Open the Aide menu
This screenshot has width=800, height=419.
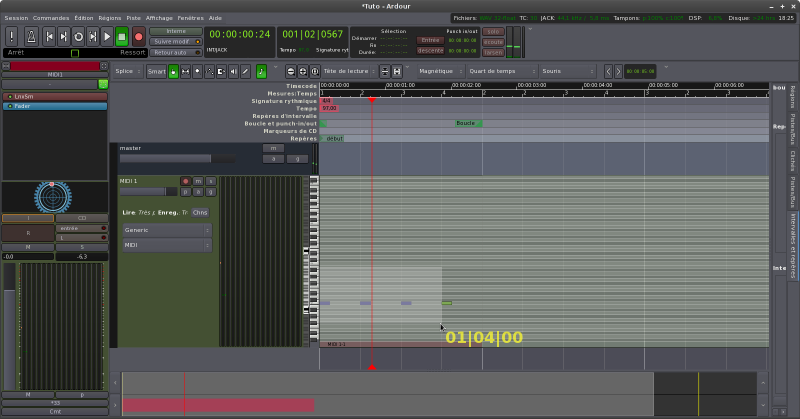tap(215, 18)
